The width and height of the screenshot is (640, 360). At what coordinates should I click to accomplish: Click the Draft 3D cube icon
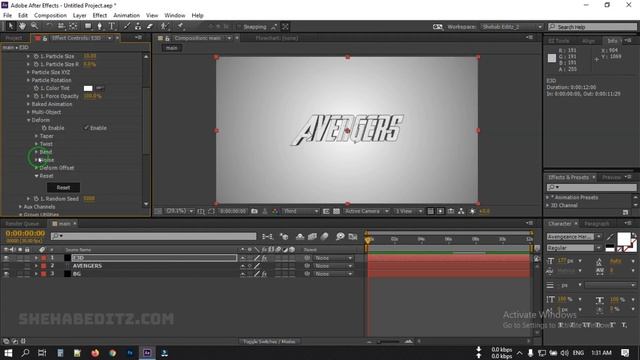click(284, 236)
